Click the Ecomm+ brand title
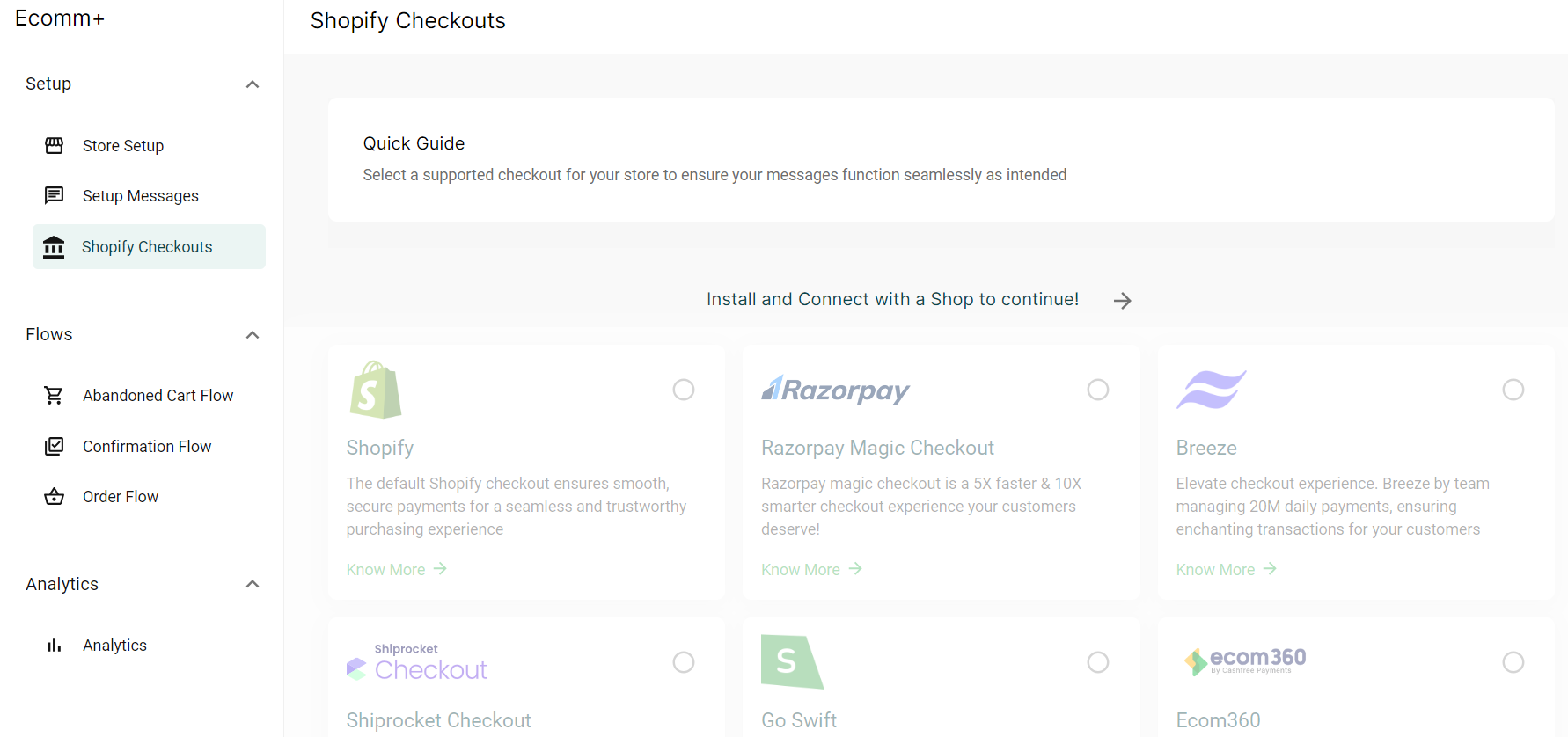Image resolution: width=1568 pixels, height=737 pixels. coord(60,18)
